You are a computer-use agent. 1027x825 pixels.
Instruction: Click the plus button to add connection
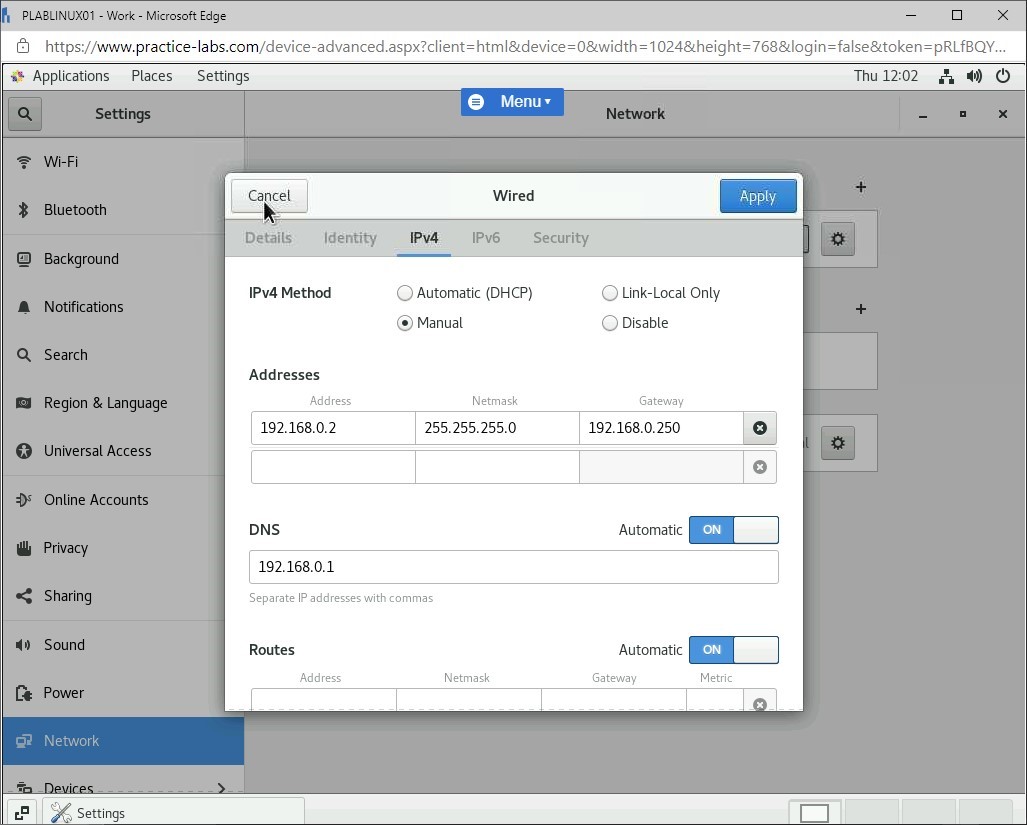point(860,187)
